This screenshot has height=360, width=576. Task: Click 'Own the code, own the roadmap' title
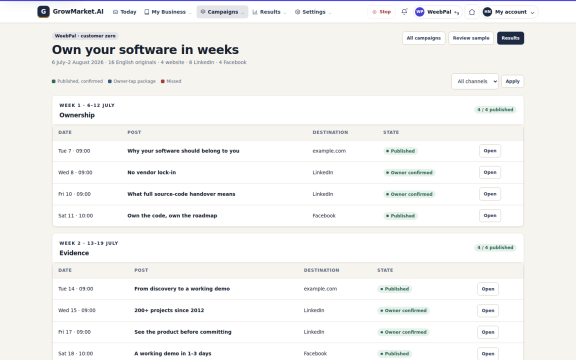pyautogui.click(x=172, y=216)
